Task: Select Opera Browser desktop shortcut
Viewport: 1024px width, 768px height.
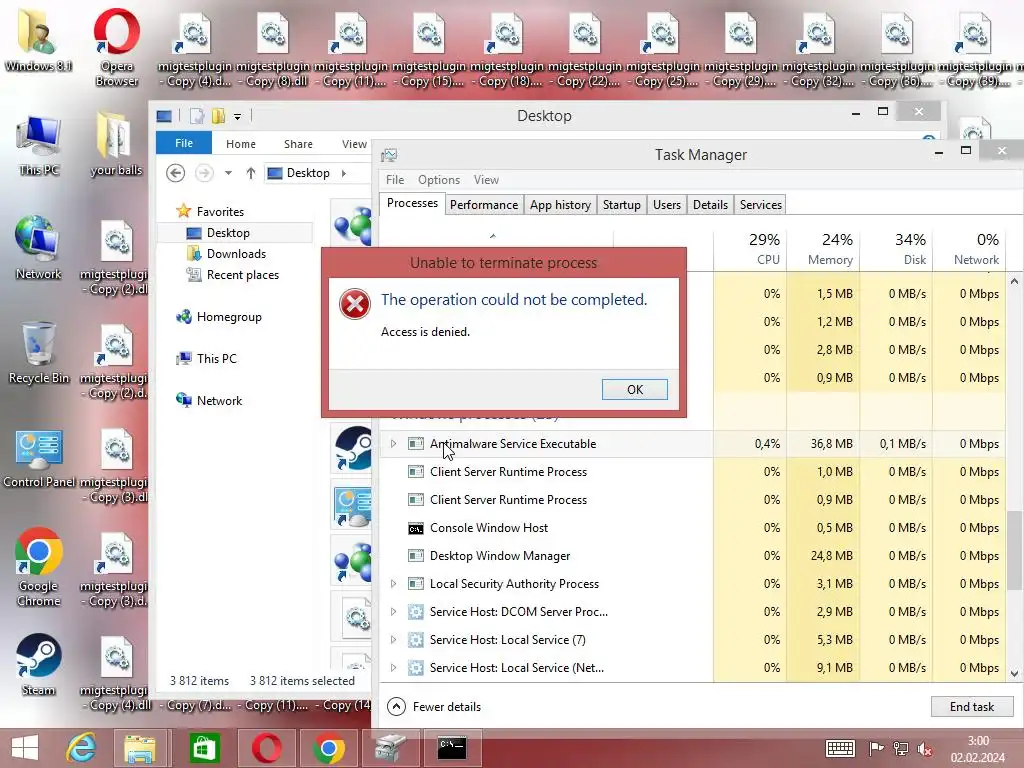Action: 116,47
